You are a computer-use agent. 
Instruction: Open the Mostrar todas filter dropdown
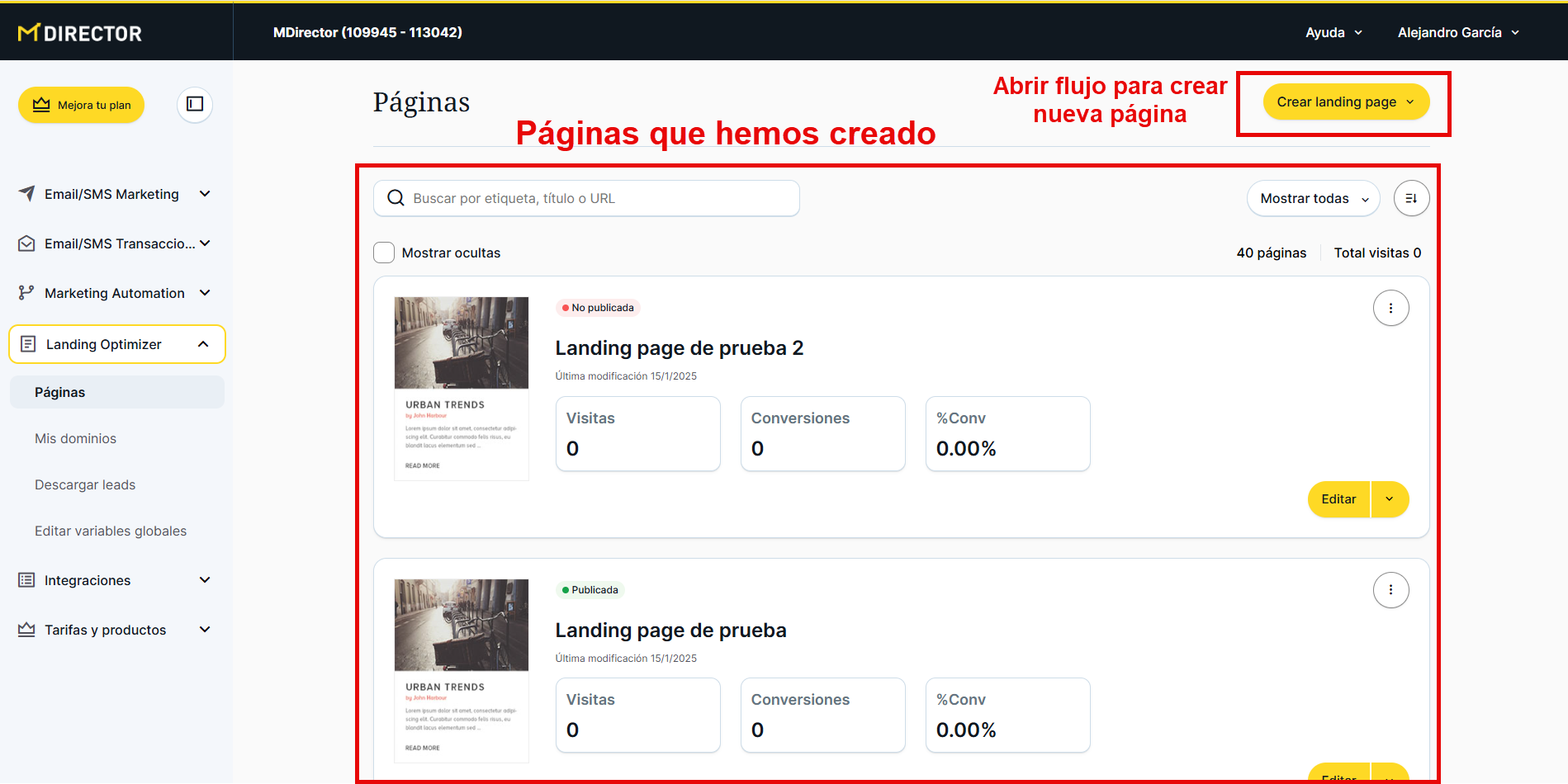pyautogui.click(x=1313, y=198)
